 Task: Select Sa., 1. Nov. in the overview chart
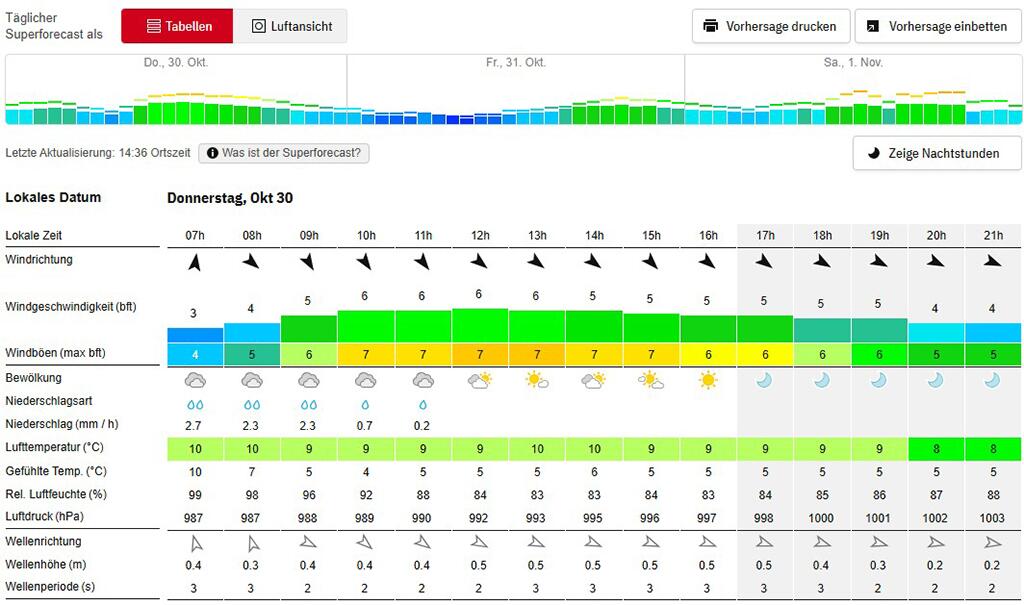[x=853, y=90]
